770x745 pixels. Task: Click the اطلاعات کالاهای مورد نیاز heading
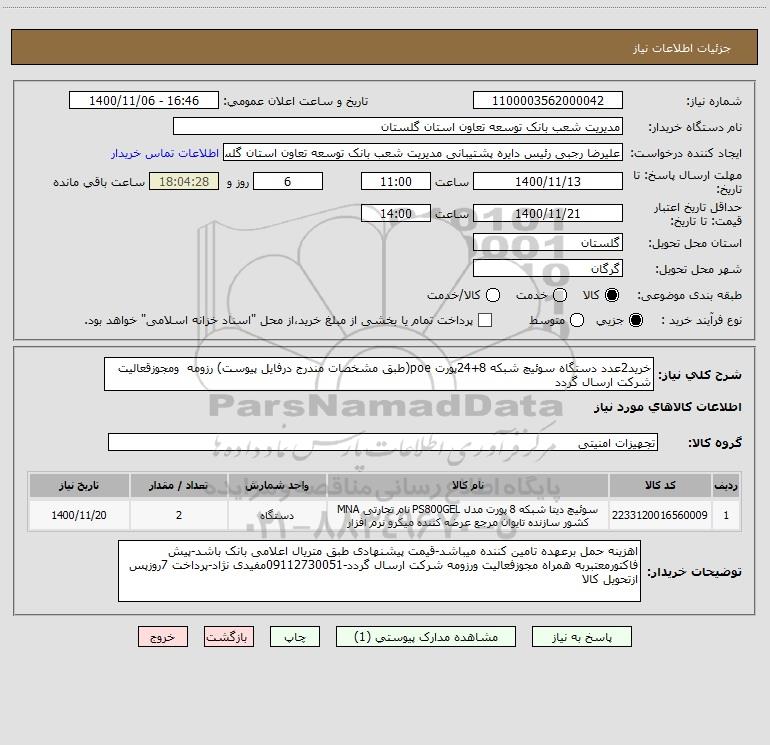coord(668,407)
